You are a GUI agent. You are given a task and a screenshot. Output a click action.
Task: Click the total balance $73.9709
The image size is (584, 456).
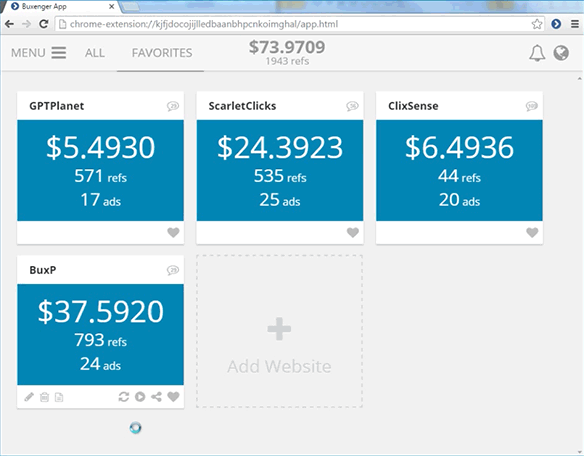click(x=287, y=47)
